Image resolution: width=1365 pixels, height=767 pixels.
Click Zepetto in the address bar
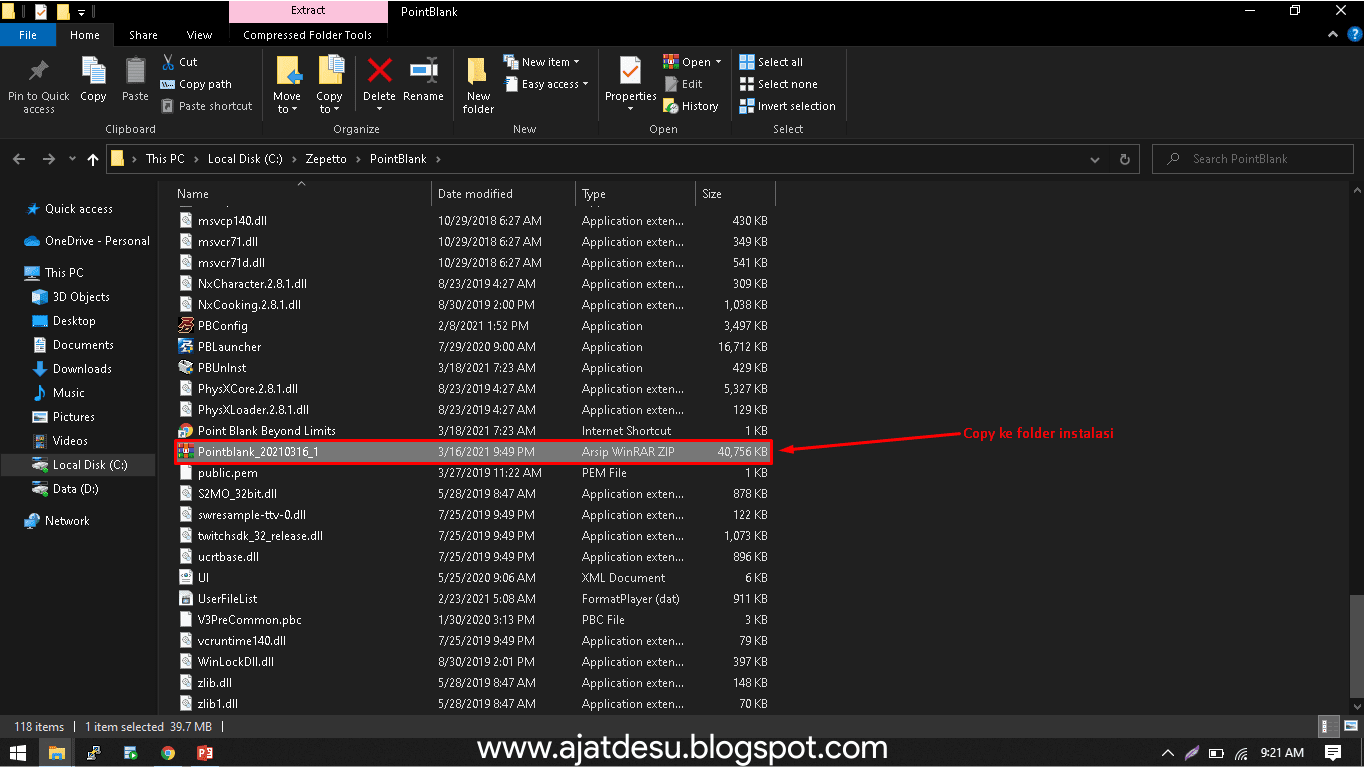click(326, 159)
